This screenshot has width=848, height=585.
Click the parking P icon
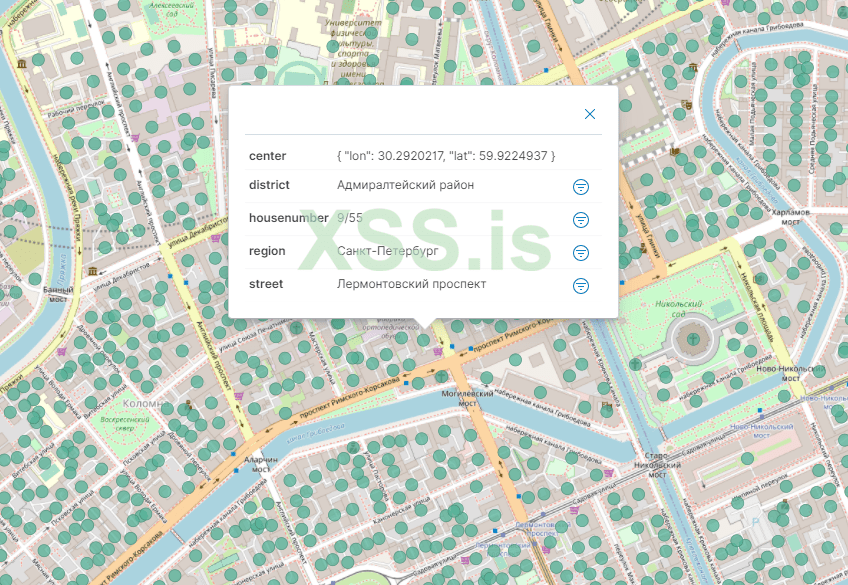756,522
